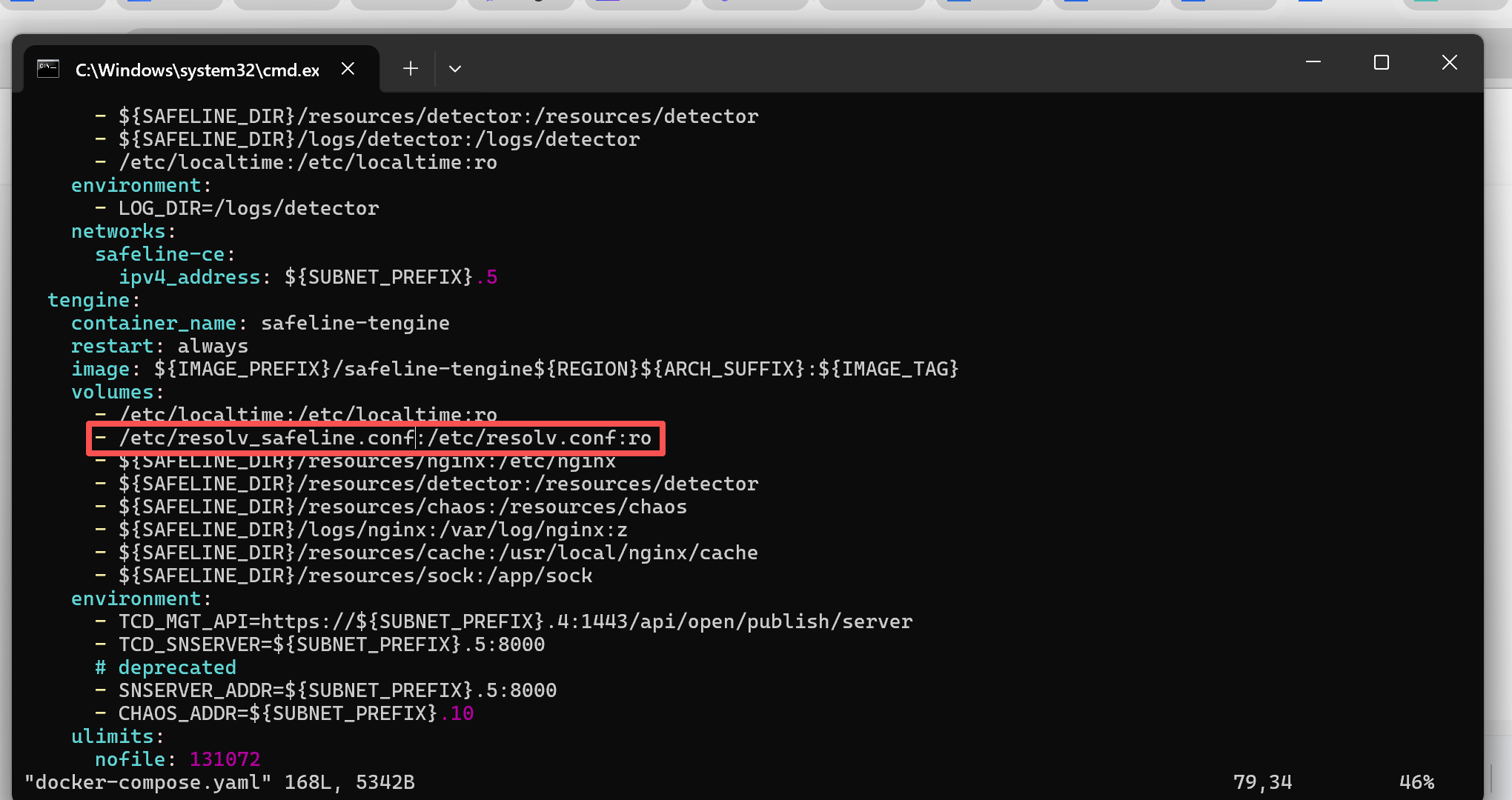
Task: Open a new terminal tab
Action: (x=411, y=69)
